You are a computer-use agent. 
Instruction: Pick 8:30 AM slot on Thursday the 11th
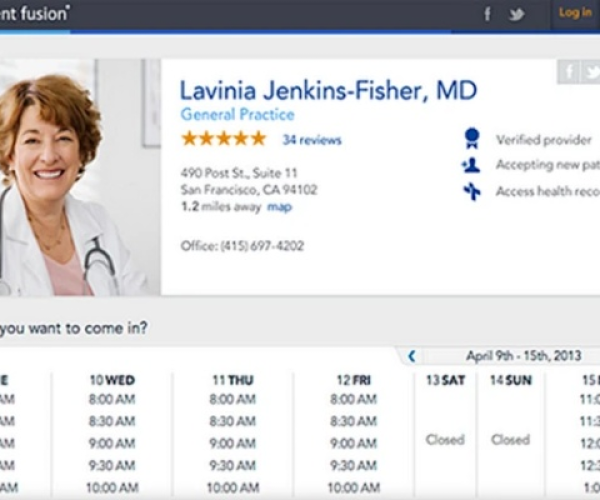tap(233, 422)
